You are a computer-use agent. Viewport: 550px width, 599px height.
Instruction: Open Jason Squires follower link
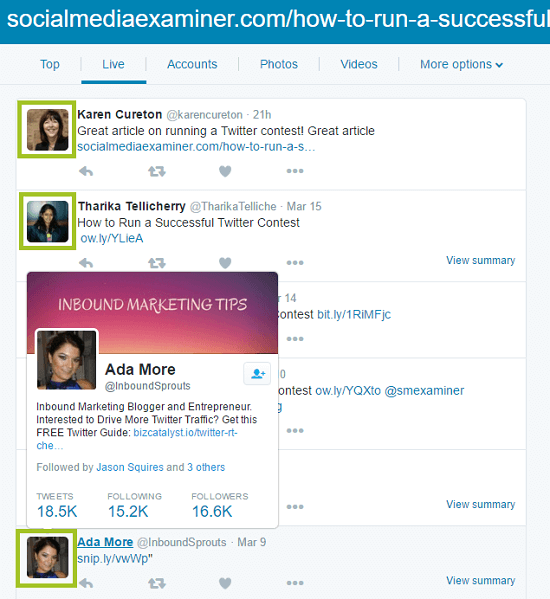tap(130, 467)
